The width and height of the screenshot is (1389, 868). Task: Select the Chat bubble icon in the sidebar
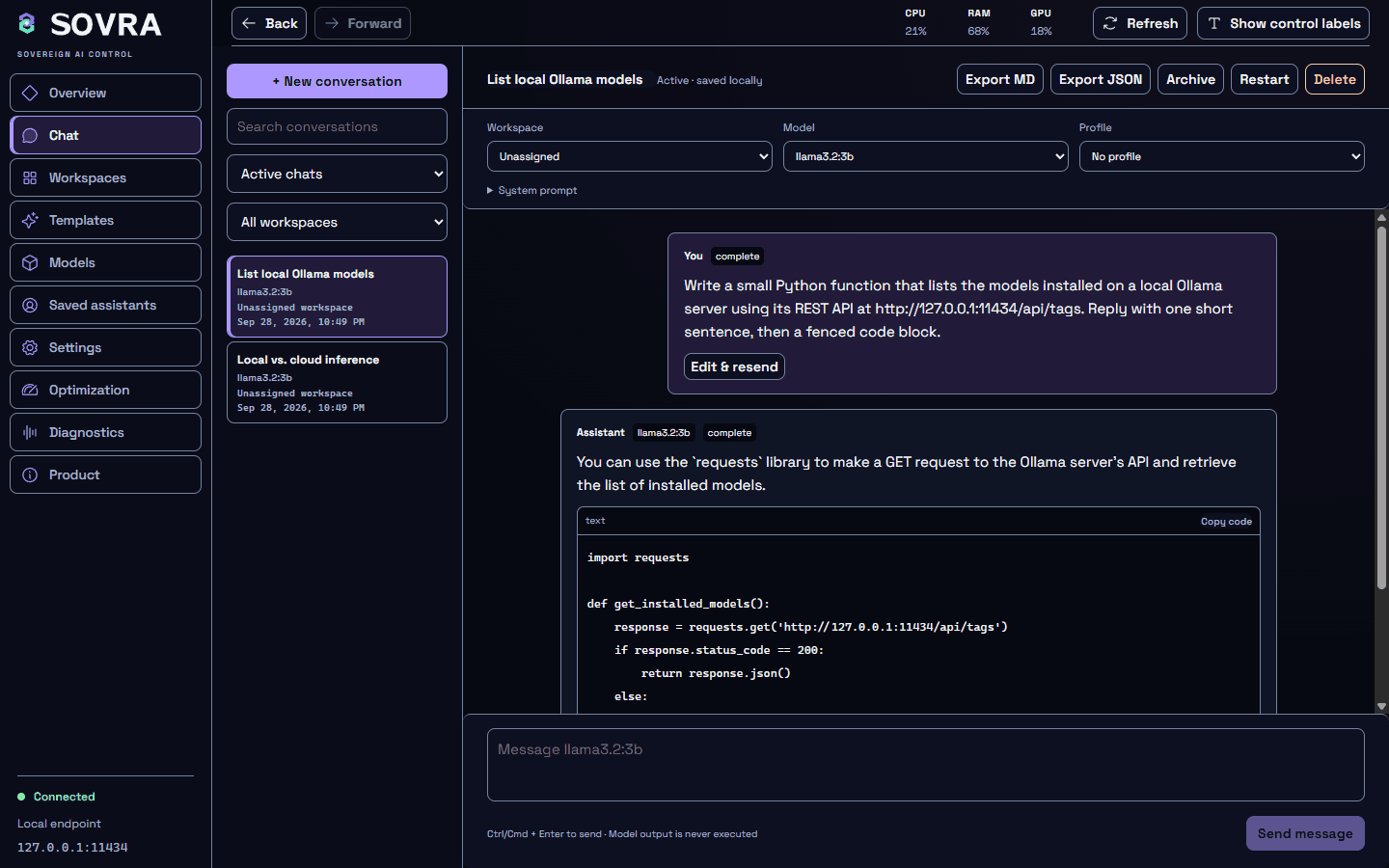[30, 135]
